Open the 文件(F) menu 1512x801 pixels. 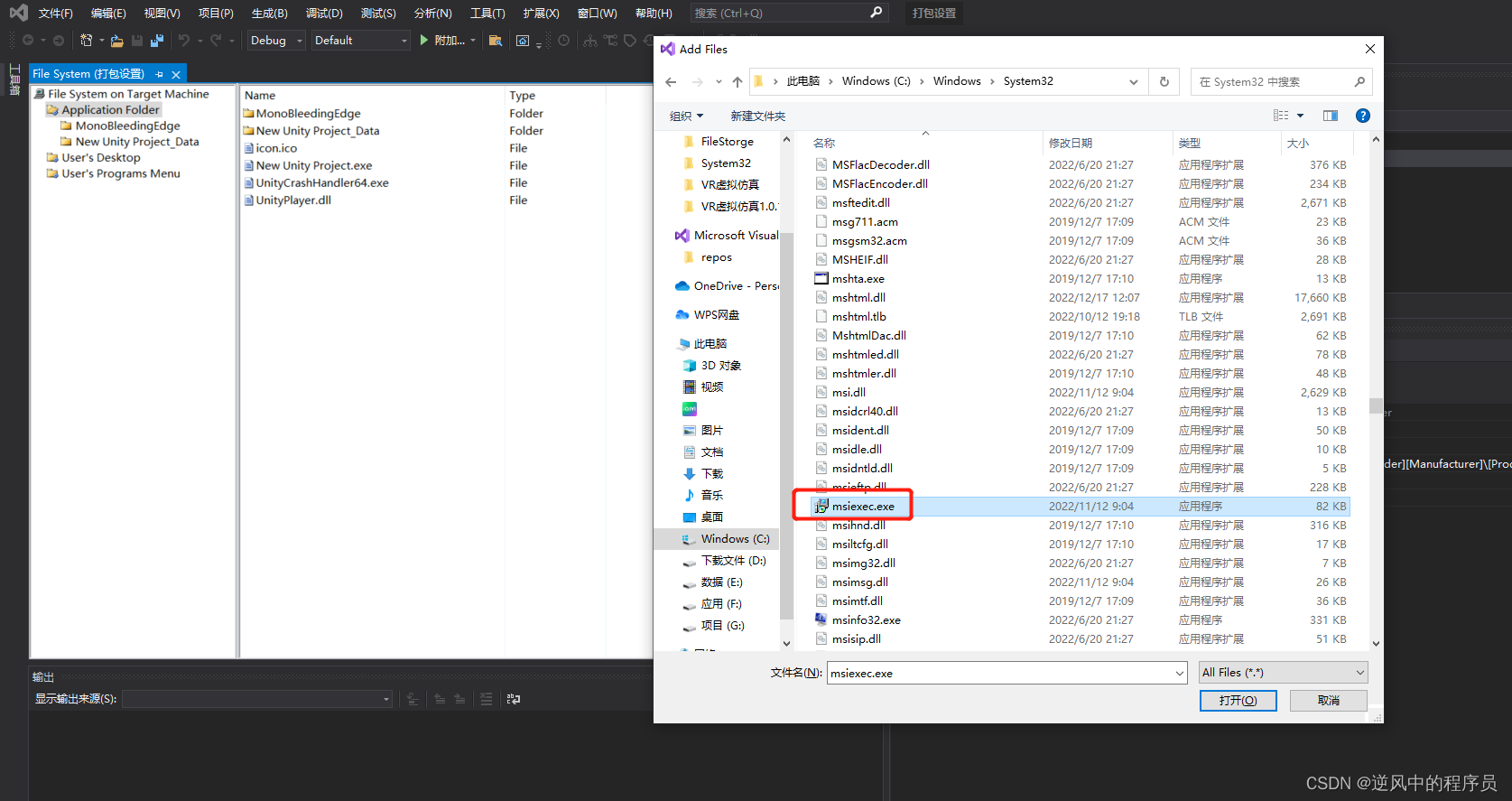pos(55,13)
